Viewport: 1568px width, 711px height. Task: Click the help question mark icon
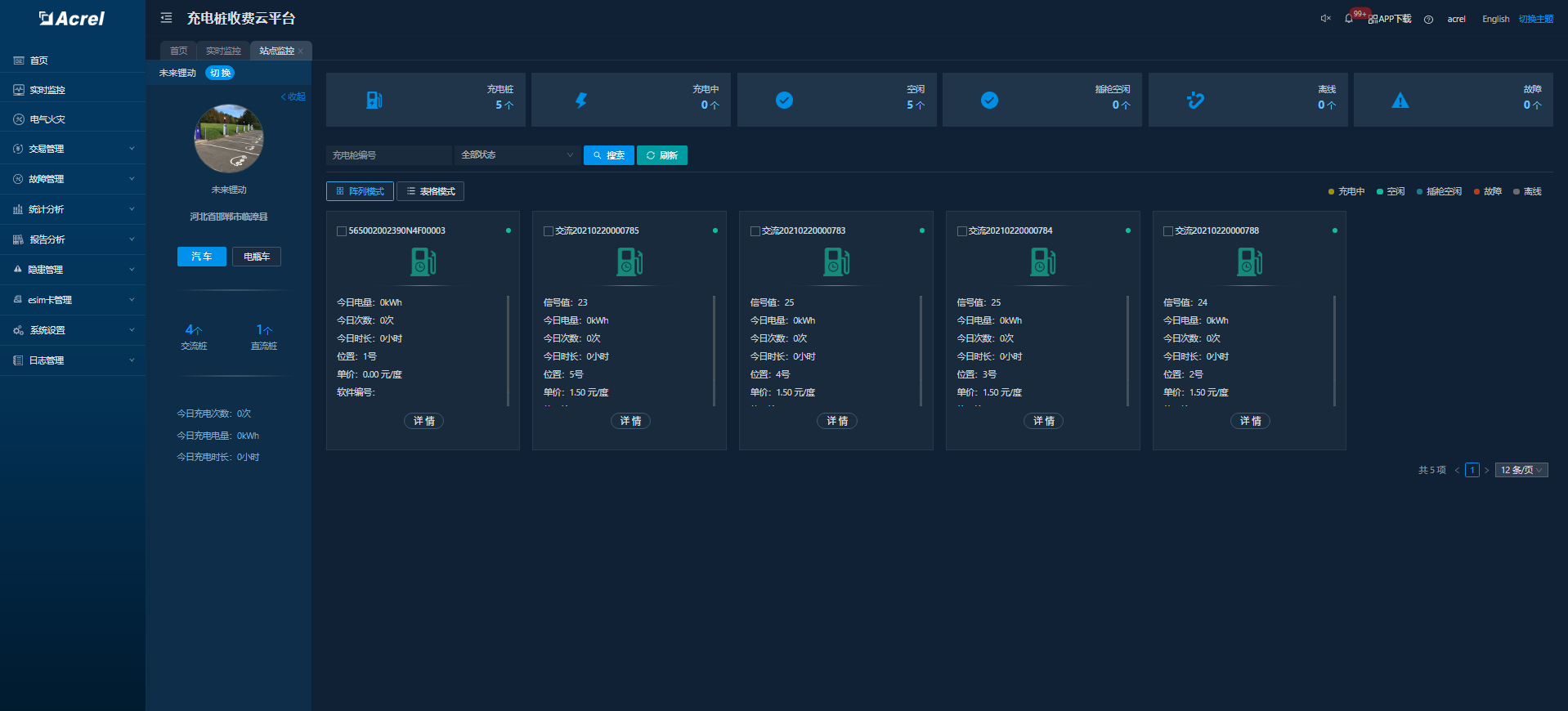1428,20
